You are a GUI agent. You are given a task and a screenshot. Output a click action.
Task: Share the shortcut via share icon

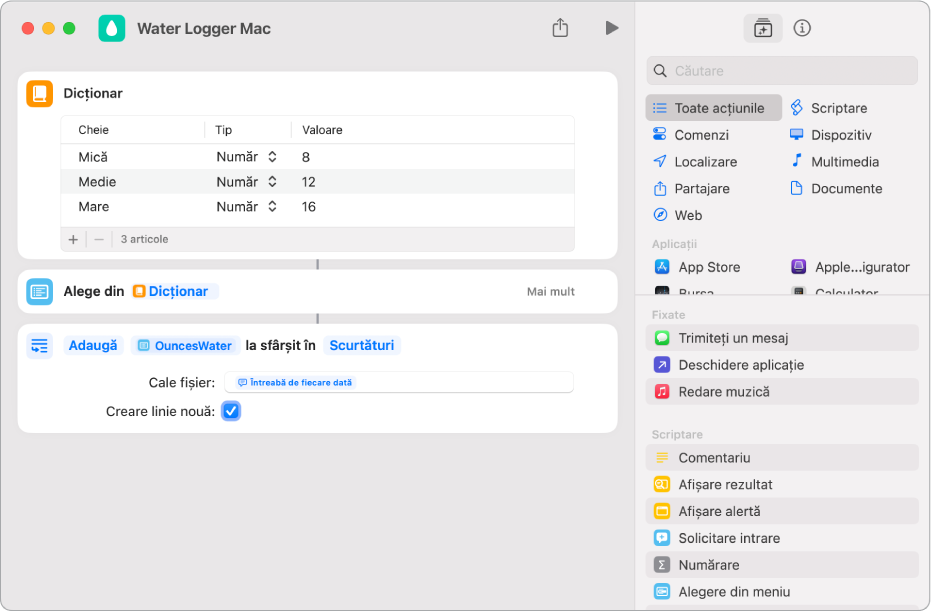coord(560,28)
